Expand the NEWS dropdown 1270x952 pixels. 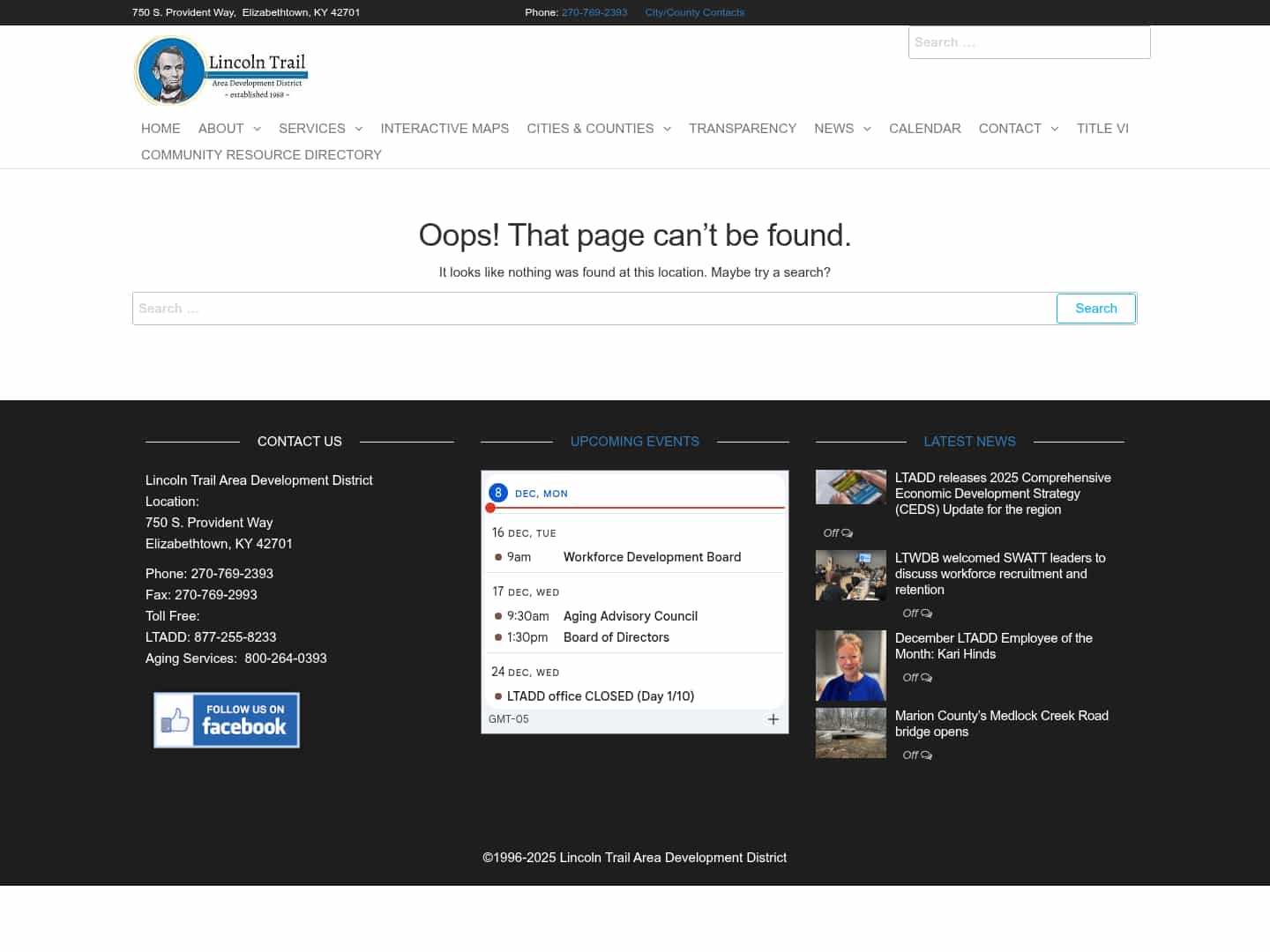(x=866, y=129)
